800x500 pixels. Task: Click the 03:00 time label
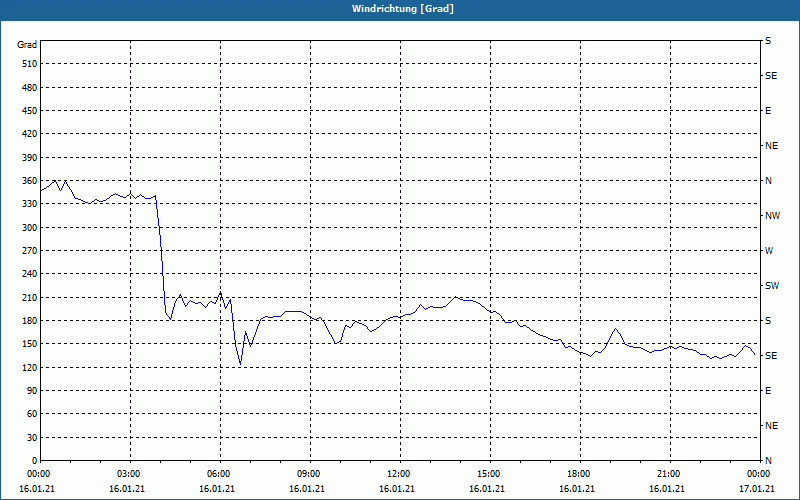tap(129, 474)
